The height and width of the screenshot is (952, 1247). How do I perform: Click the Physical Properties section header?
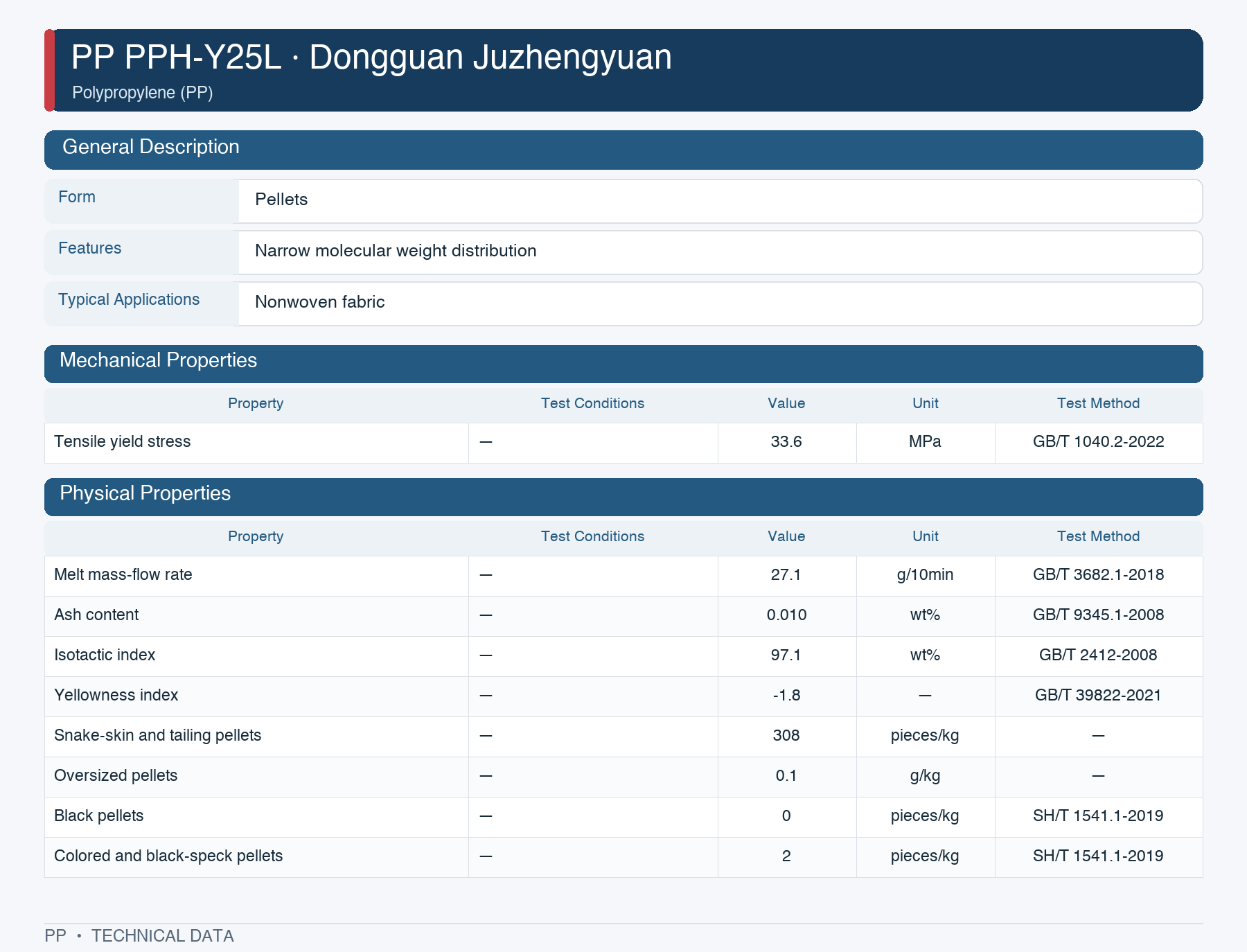click(x=623, y=497)
